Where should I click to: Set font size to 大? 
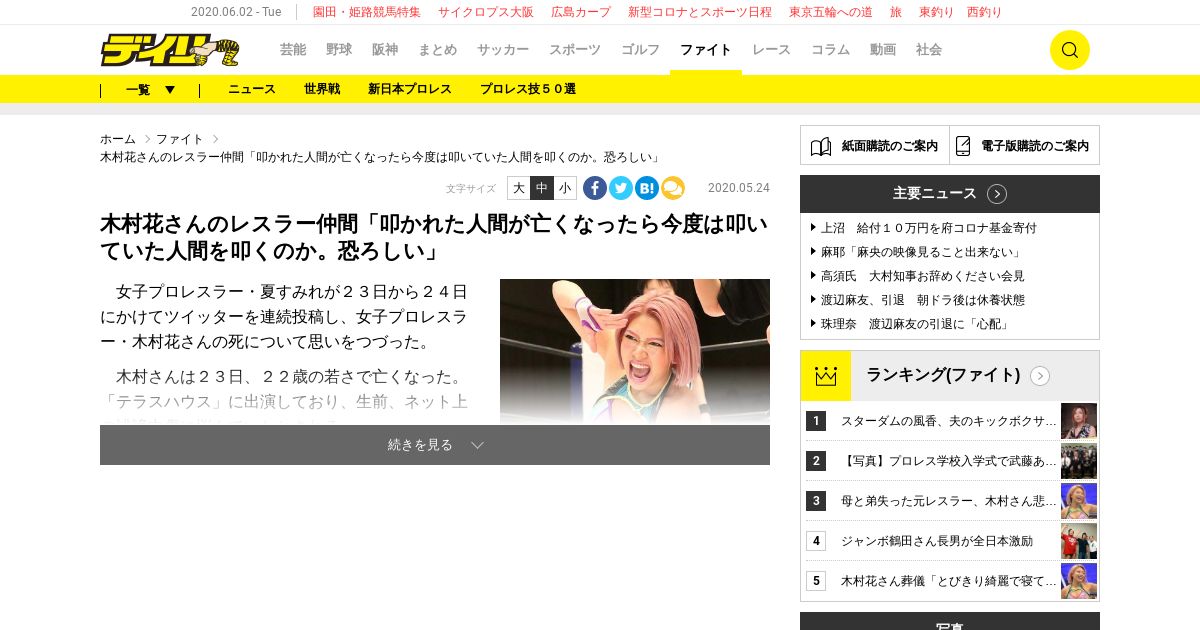[518, 188]
